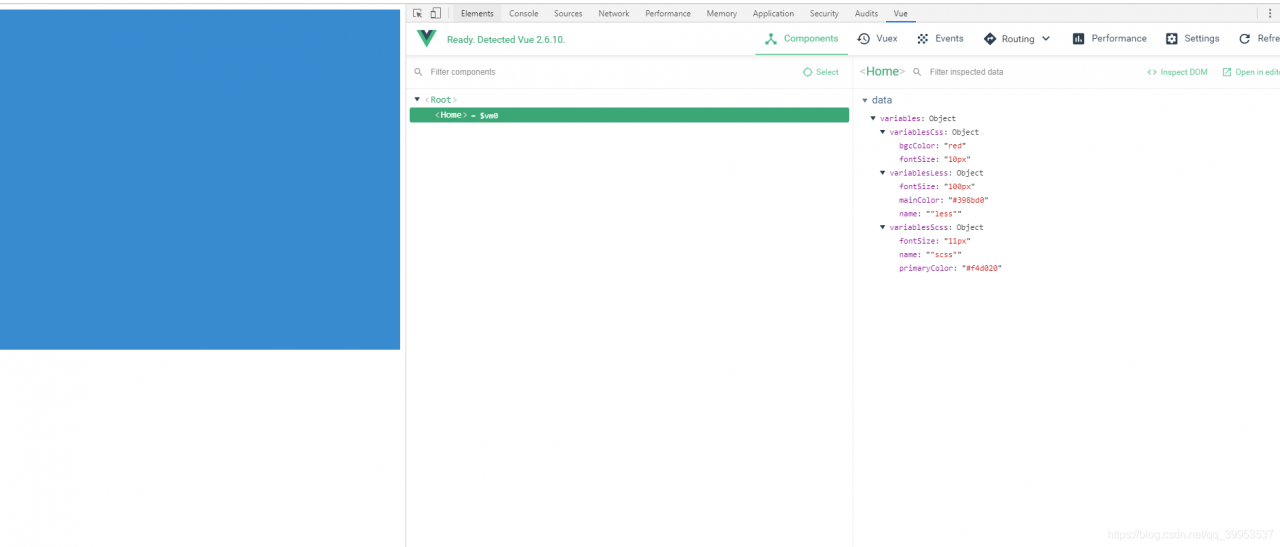
Task: Open the Sources DevTools tab
Action: (x=568, y=13)
